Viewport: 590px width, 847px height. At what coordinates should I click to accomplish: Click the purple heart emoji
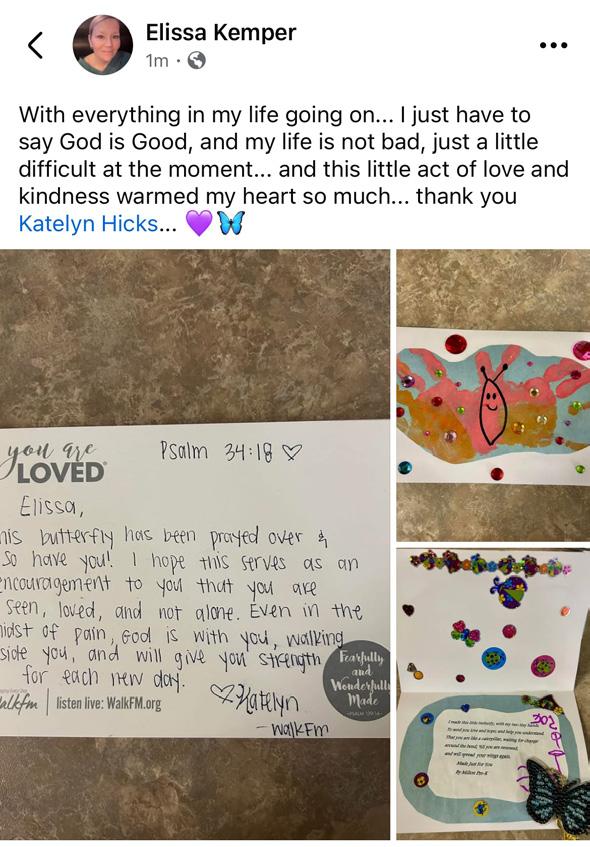[x=199, y=223]
